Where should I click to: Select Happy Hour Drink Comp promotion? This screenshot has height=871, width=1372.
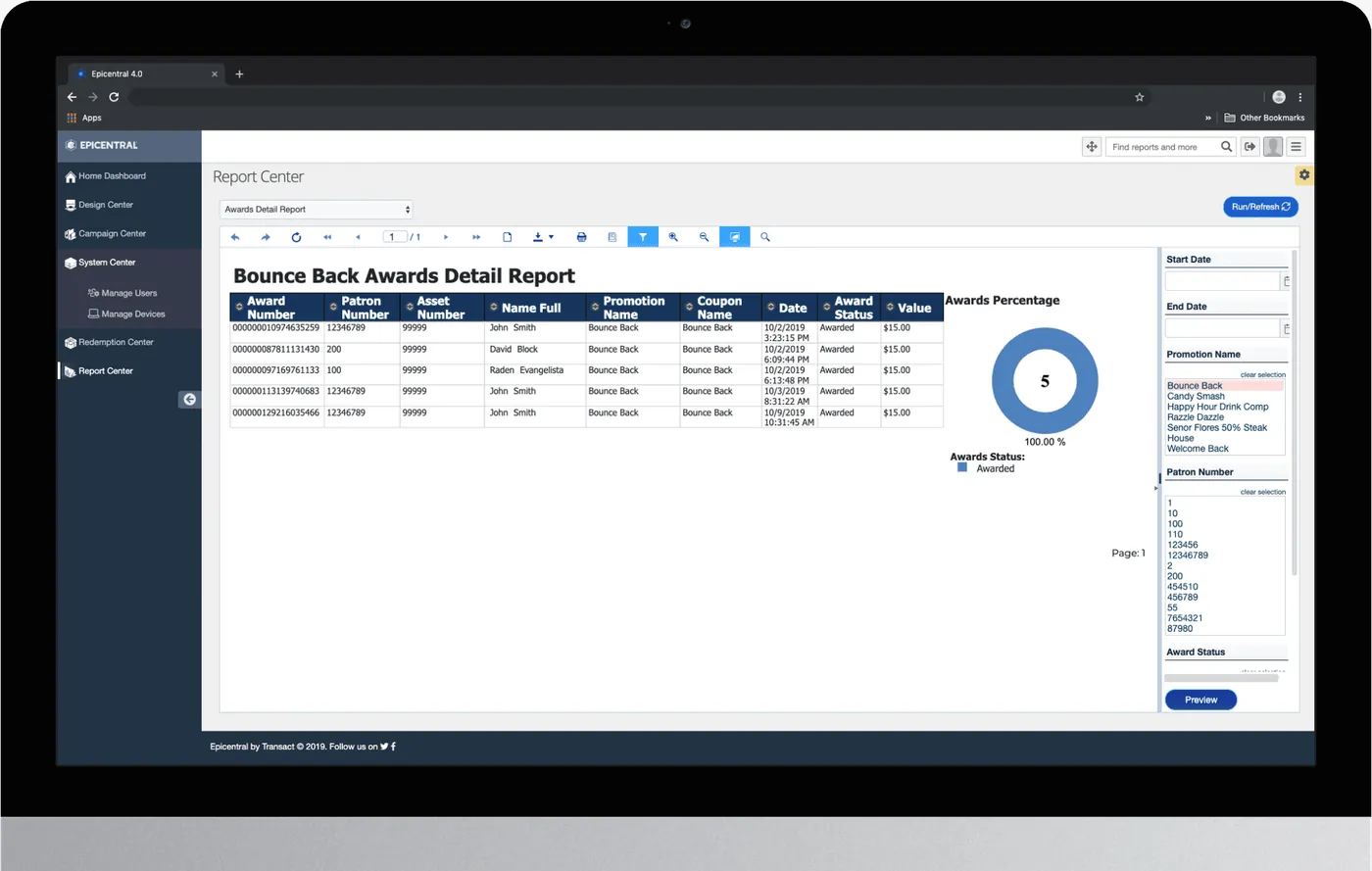coord(1217,407)
